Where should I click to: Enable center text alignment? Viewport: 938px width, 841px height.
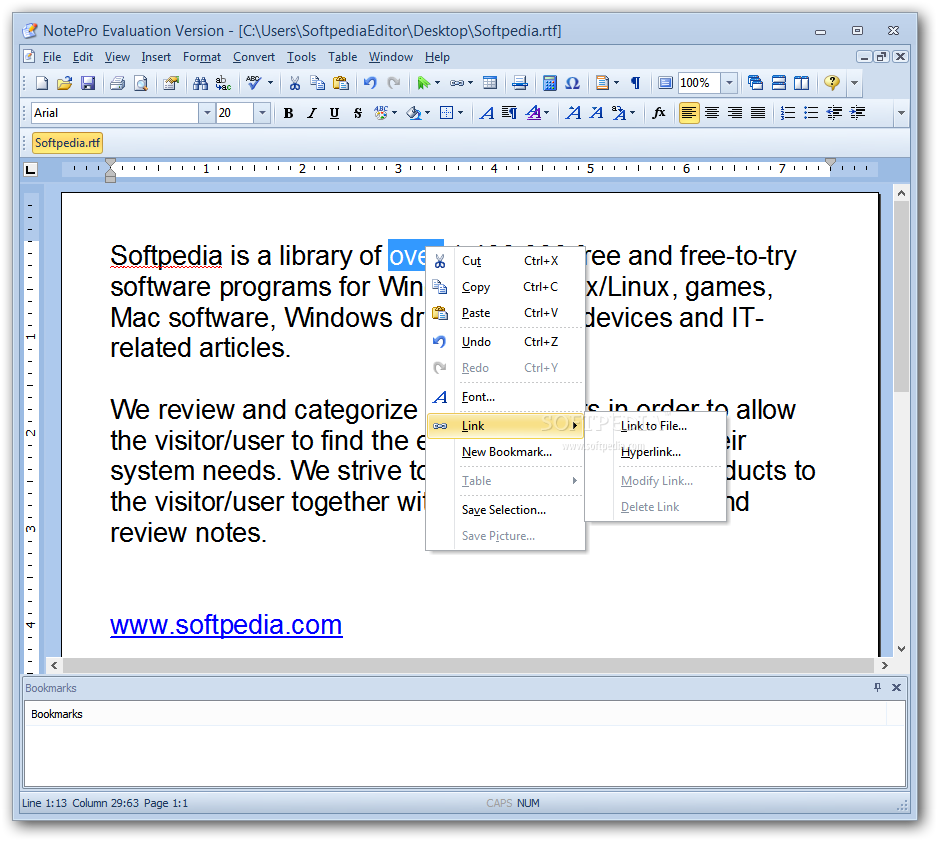(x=712, y=112)
